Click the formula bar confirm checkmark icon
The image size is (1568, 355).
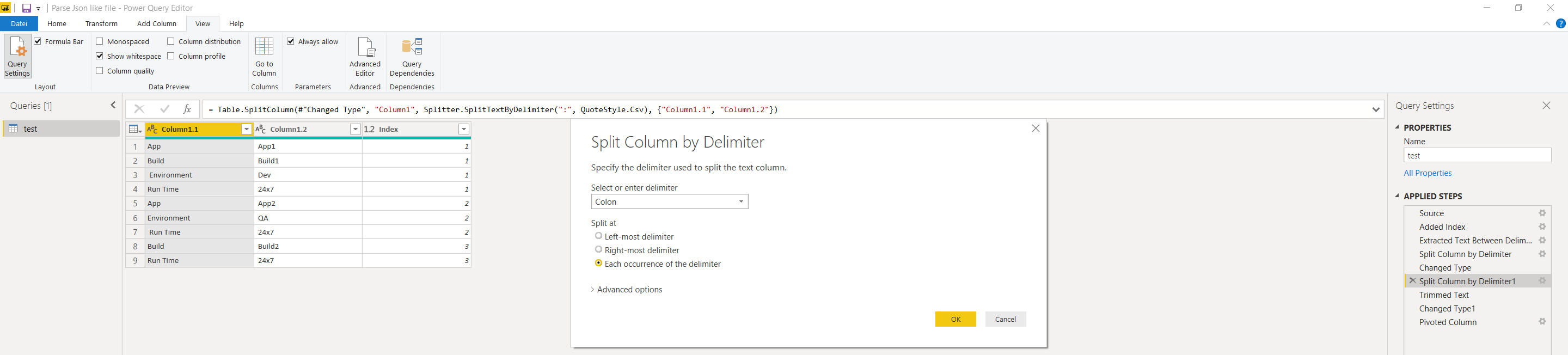tap(164, 109)
